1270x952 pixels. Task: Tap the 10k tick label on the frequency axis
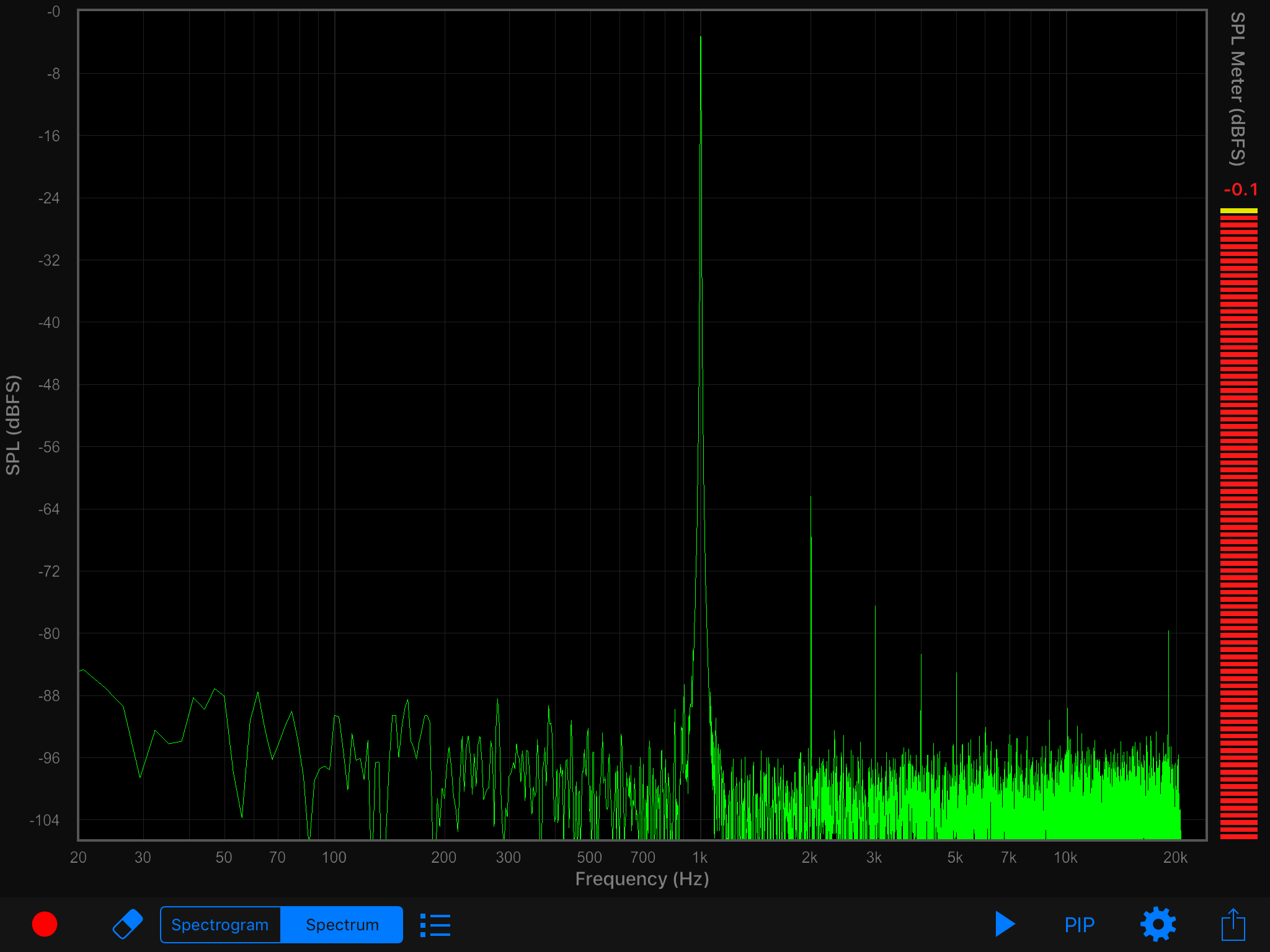tap(1065, 857)
